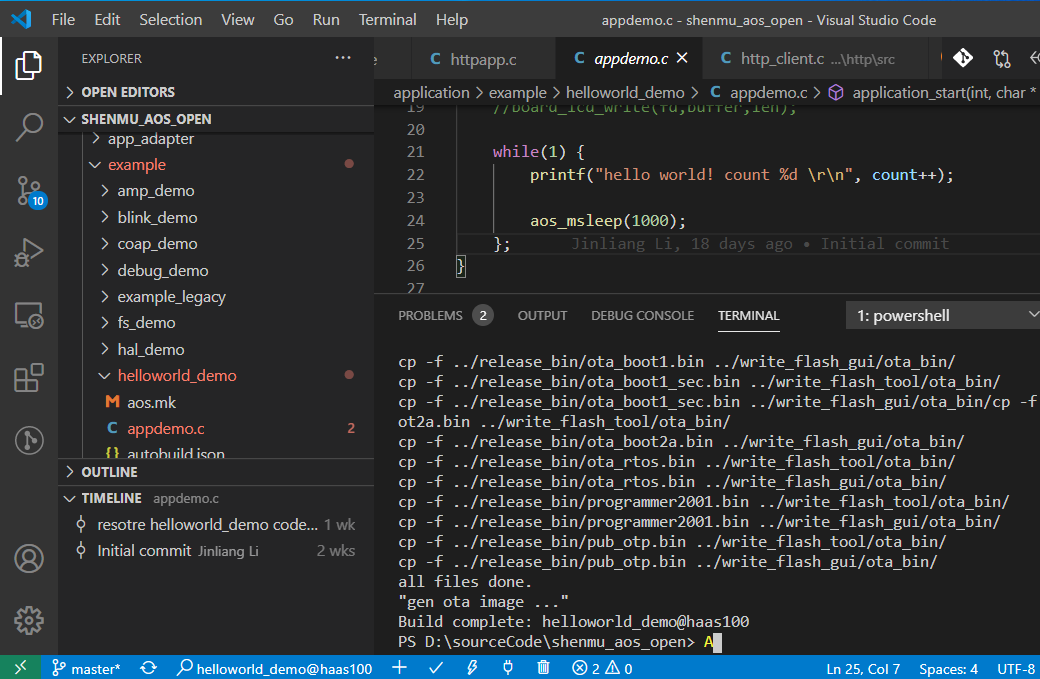
Task: Switch to the OUTPUT panel tab
Action: tap(542, 316)
